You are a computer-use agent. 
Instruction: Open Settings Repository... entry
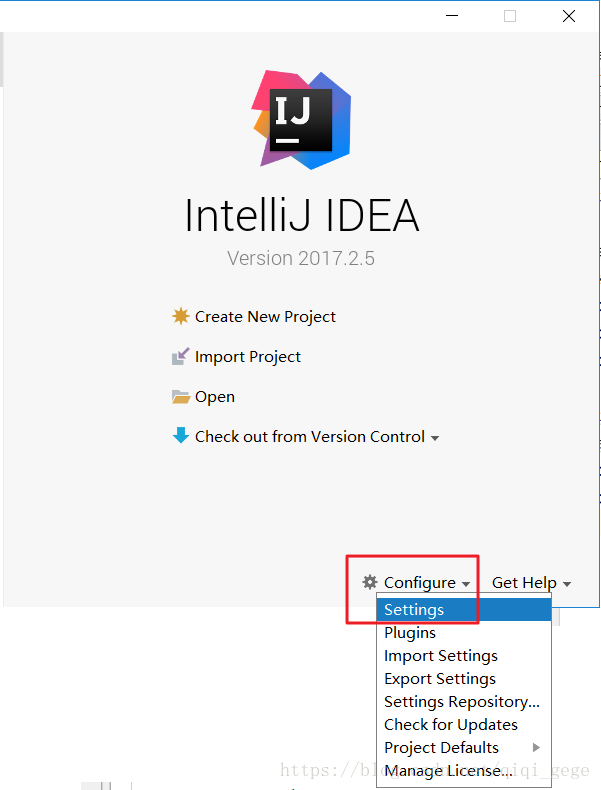pos(463,702)
